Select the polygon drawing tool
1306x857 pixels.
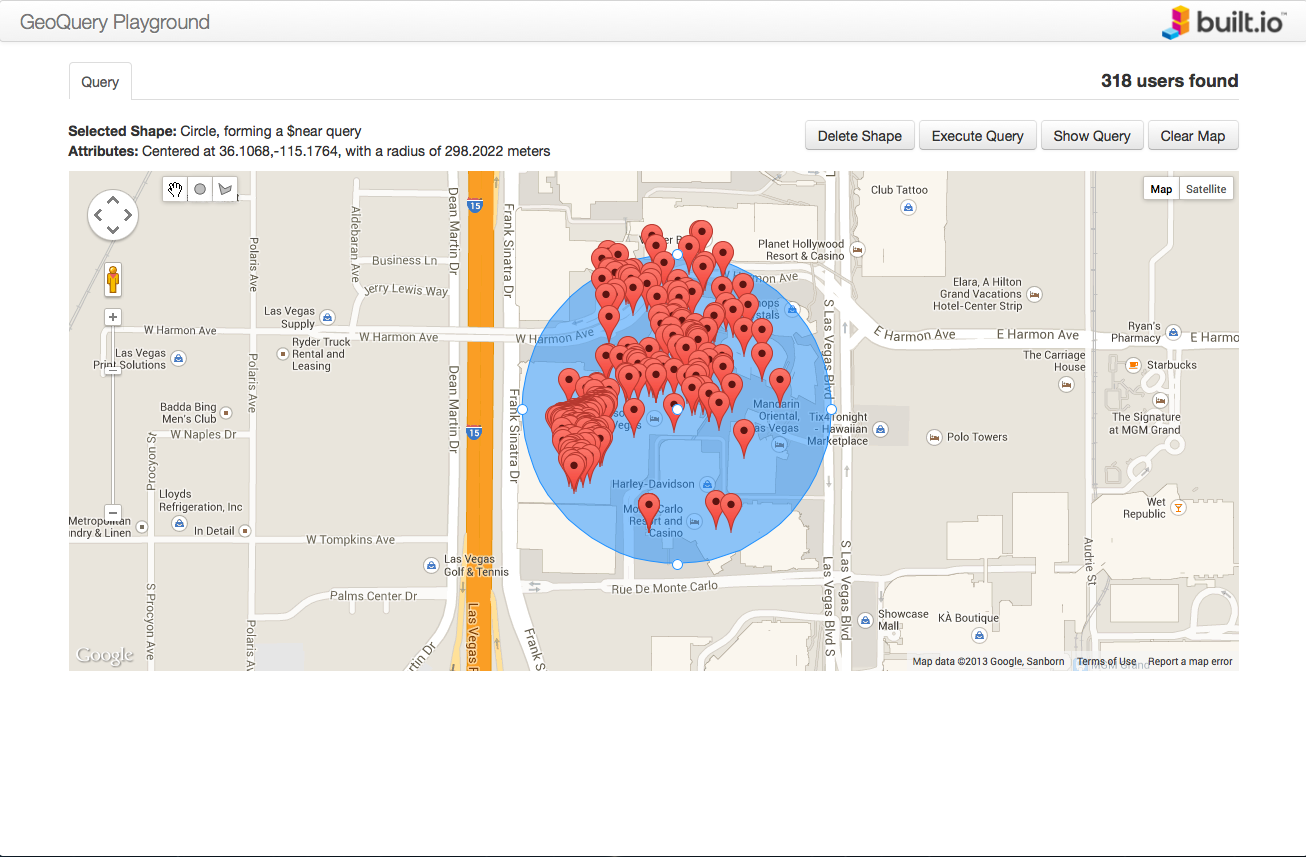[224, 189]
